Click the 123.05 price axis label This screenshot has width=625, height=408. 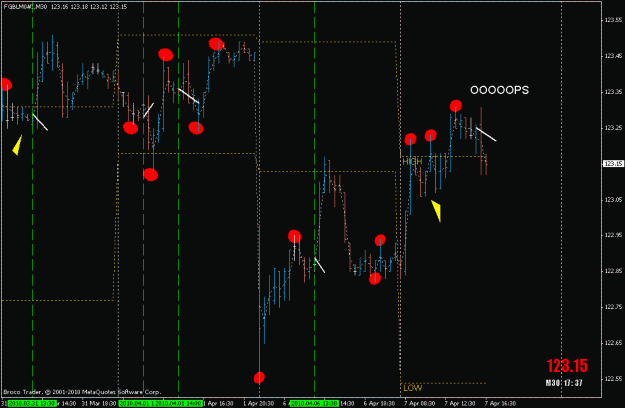(613, 200)
